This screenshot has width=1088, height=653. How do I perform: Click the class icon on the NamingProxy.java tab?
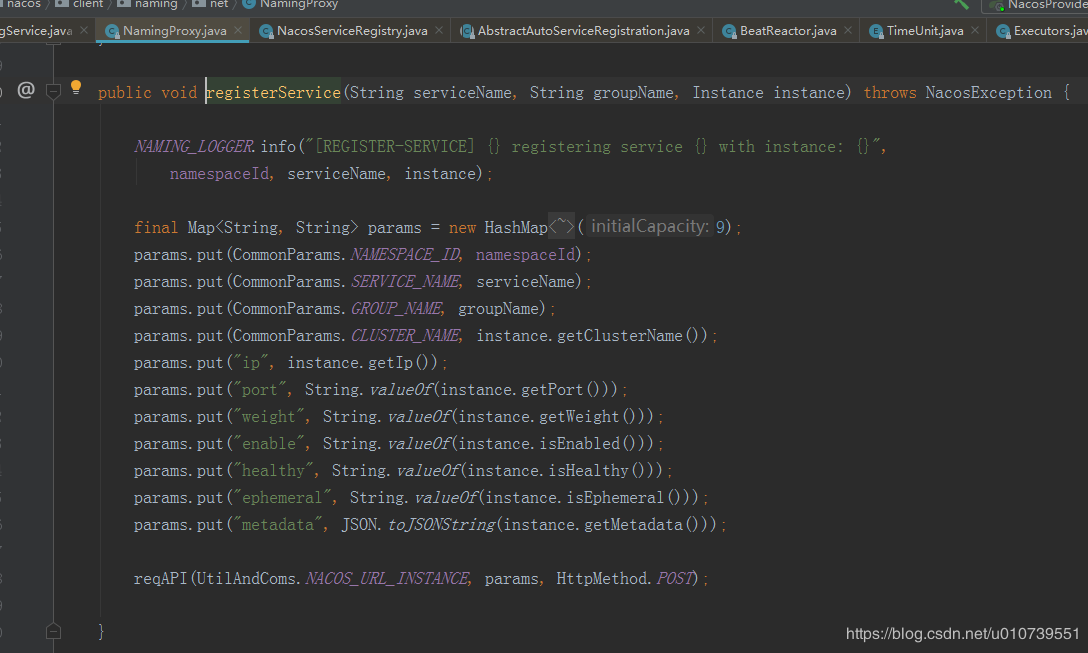pyautogui.click(x=112, y=31)
